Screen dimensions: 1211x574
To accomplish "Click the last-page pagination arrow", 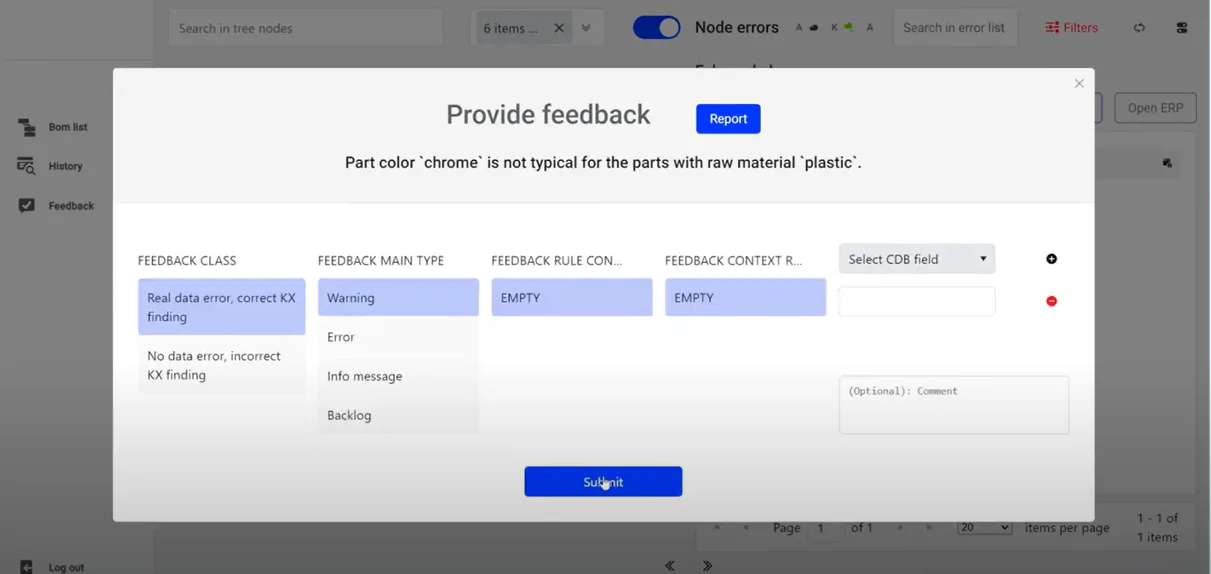I will tap(929, 527).
